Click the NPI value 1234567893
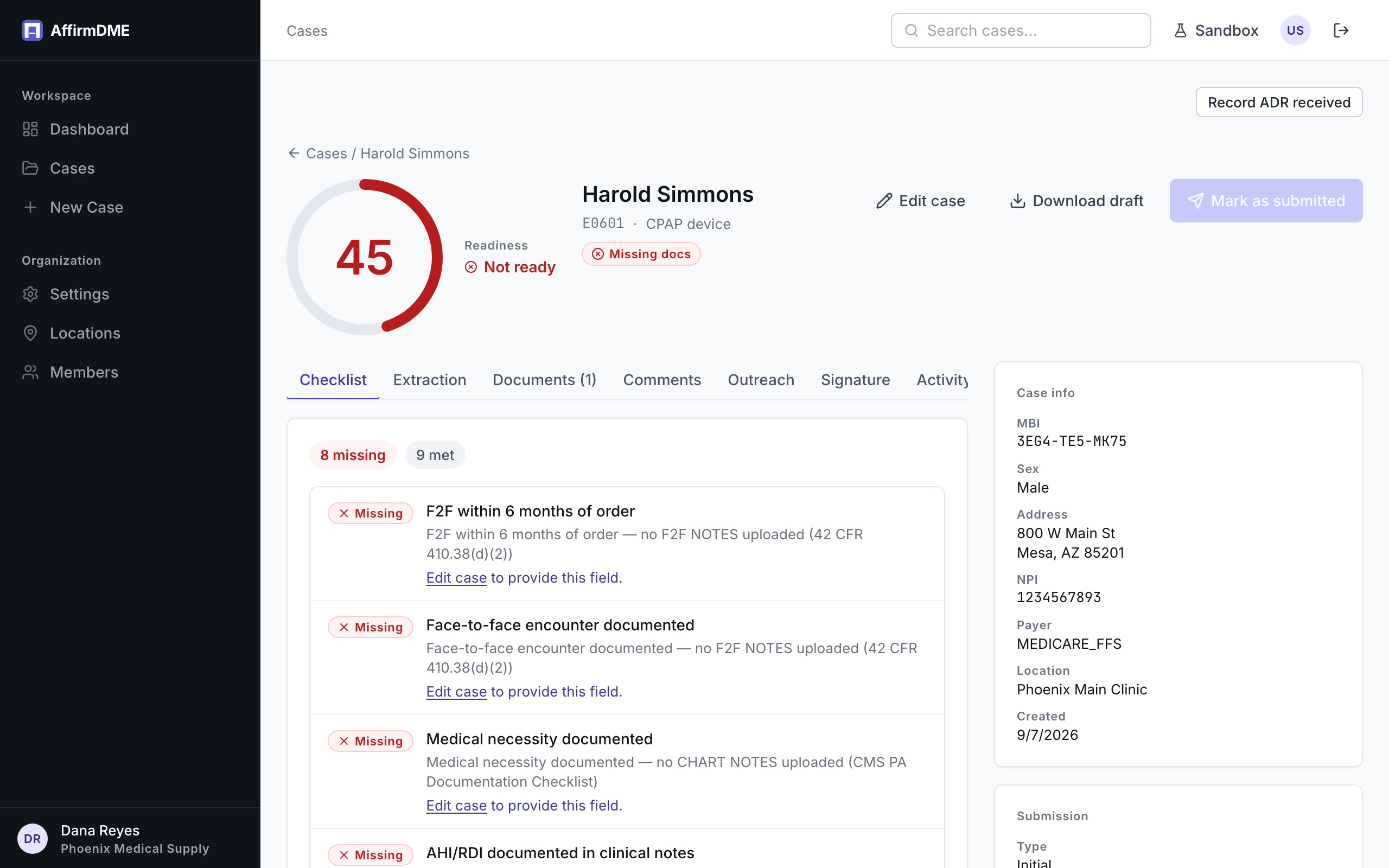 point(1059,598)
